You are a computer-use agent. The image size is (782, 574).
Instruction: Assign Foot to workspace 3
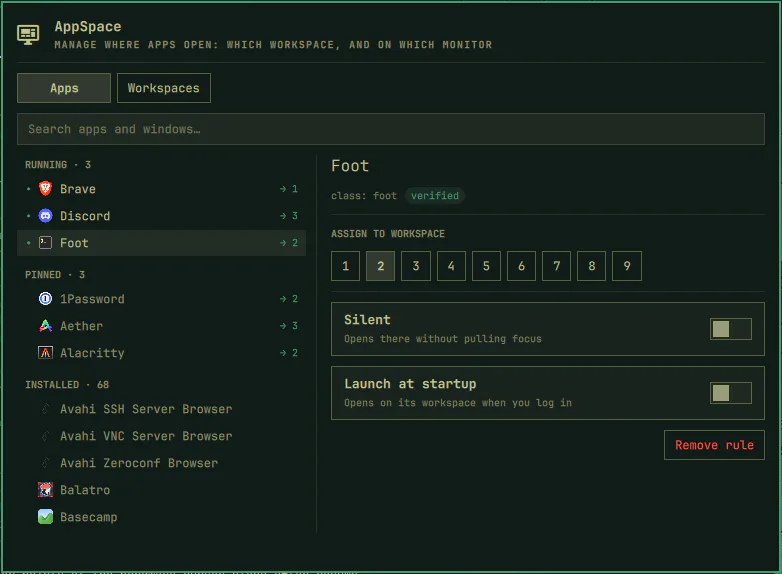[416, 266]
